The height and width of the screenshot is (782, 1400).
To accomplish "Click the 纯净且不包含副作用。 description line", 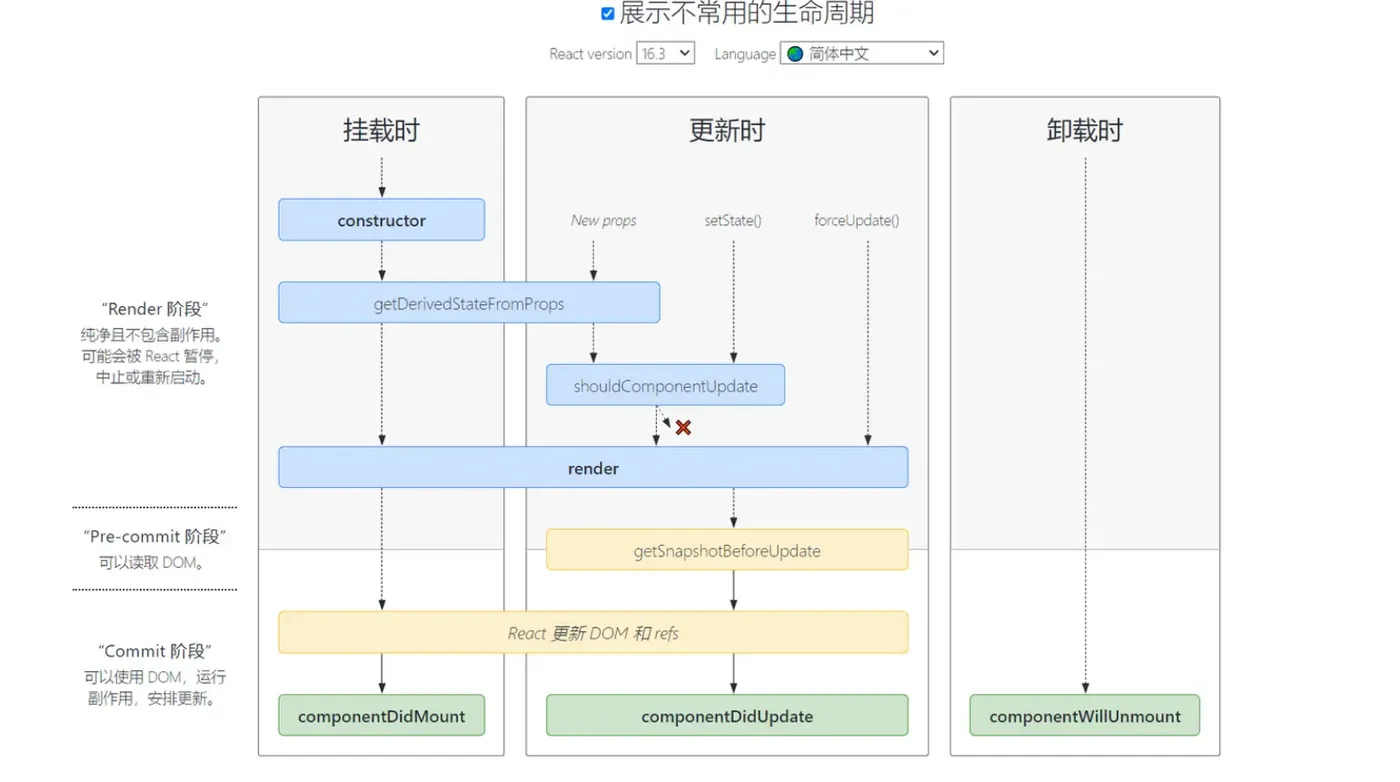I will pos(152,335).
